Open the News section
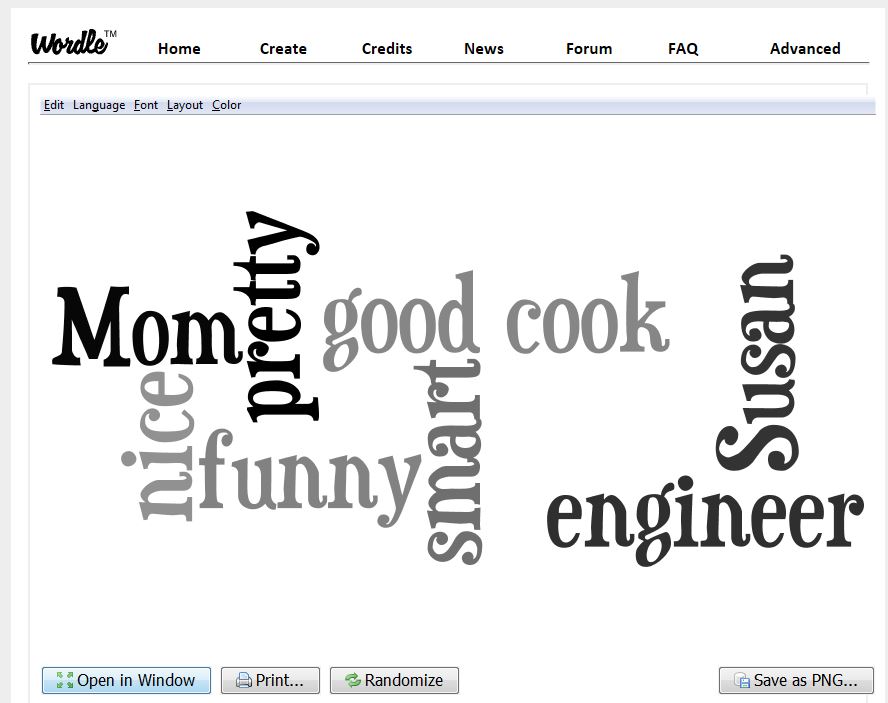 click(484, 49)
